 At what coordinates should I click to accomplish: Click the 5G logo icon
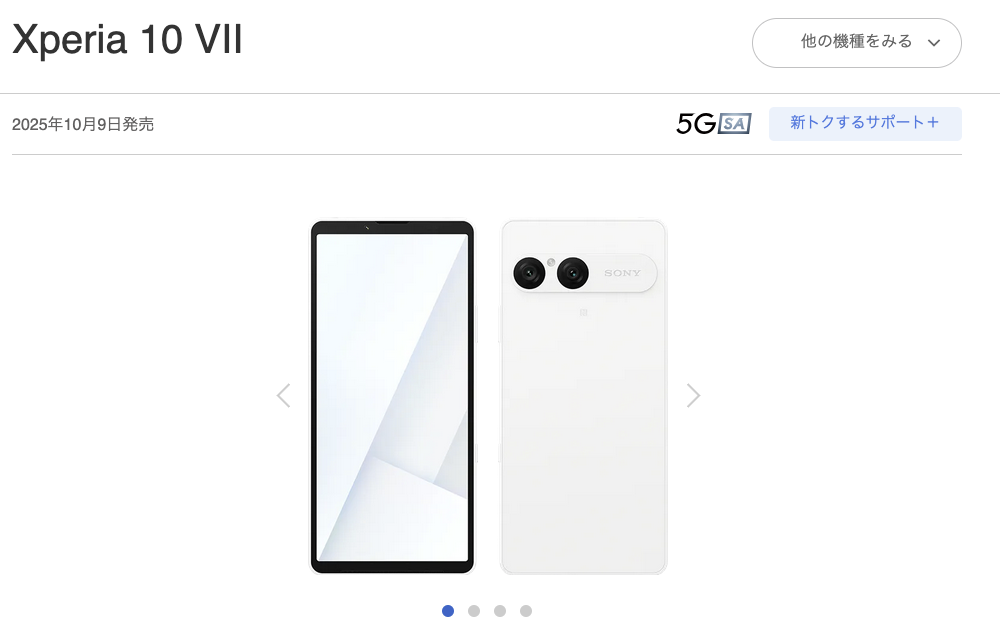pyautogui.click(x=696, y=124)
